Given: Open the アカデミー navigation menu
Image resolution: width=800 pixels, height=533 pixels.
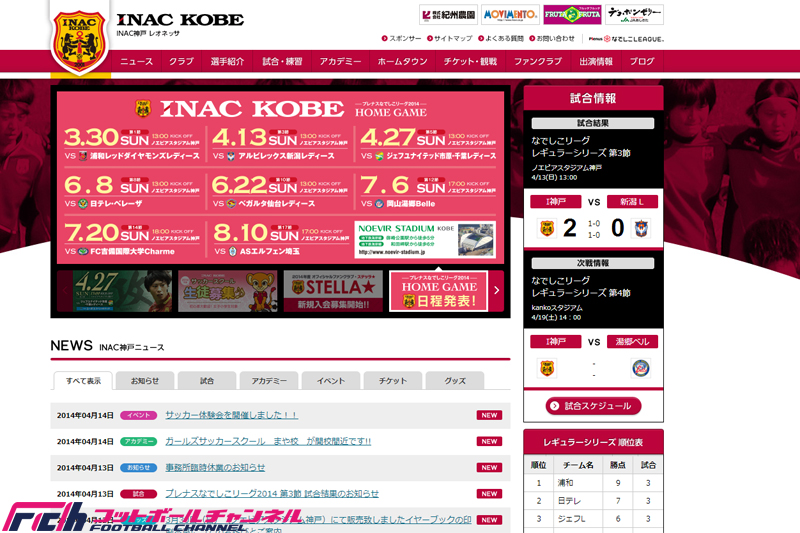Looking at the screenshot, I should [x=340, y=61].
